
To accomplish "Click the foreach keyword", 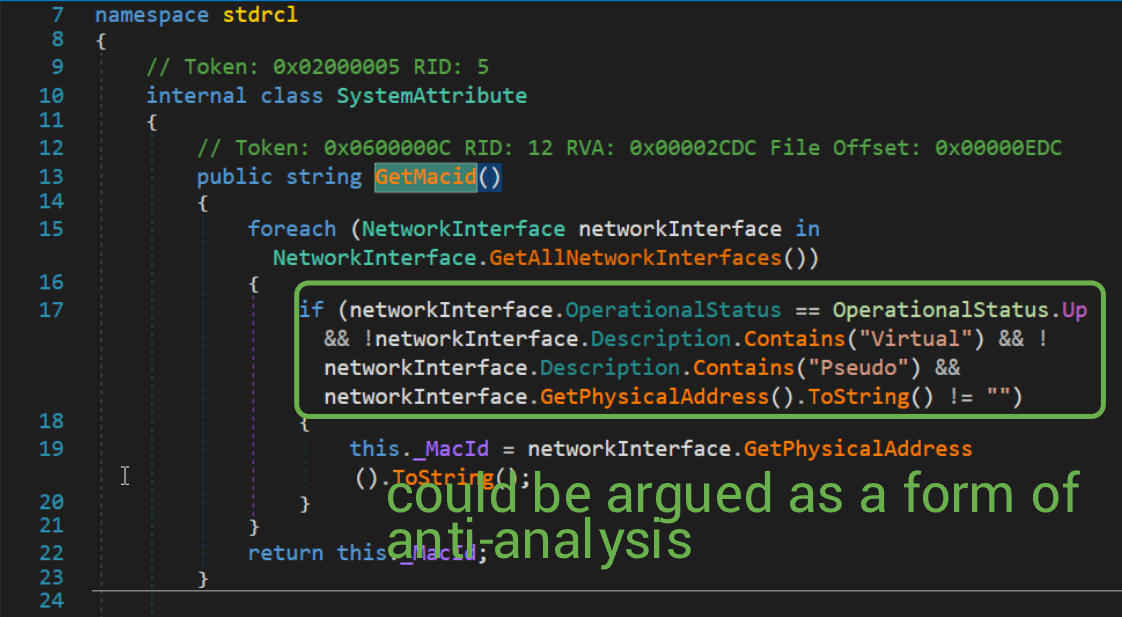I will pos(298,229).
